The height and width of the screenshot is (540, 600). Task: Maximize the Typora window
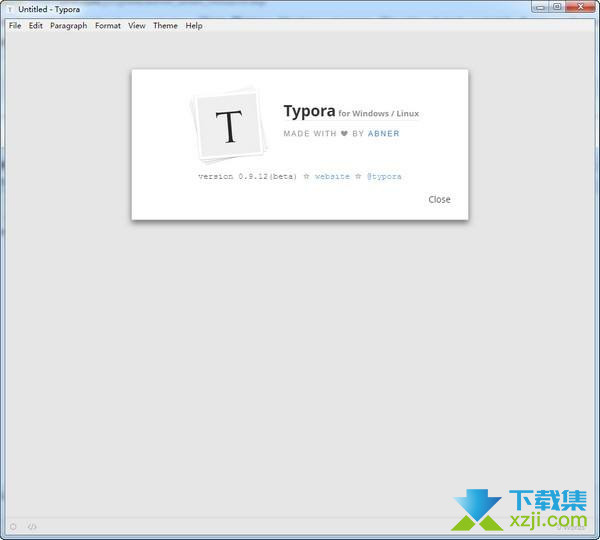[557, 7]
